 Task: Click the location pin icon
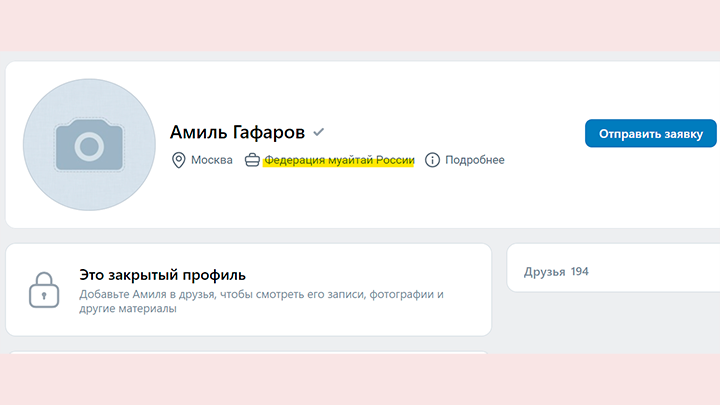[179, 160]
